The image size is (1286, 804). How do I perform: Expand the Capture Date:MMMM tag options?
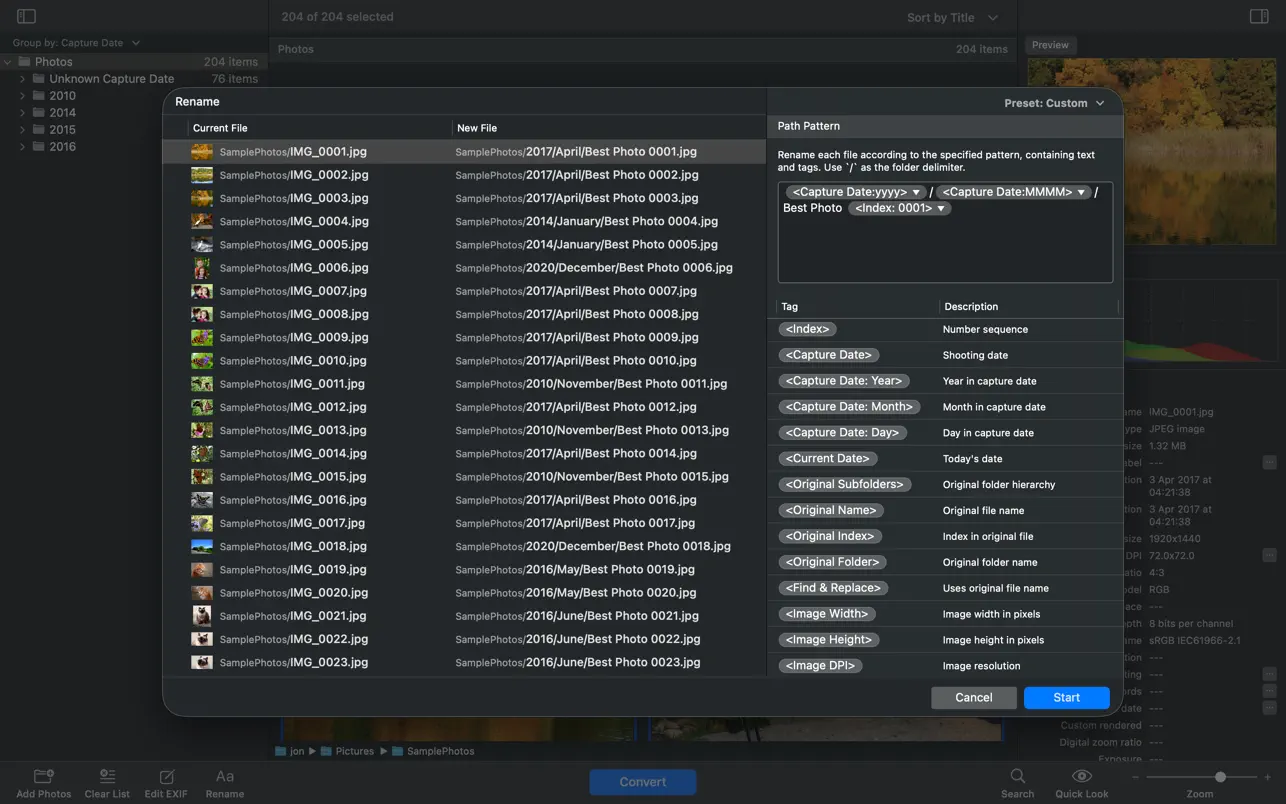[1081, 192]
